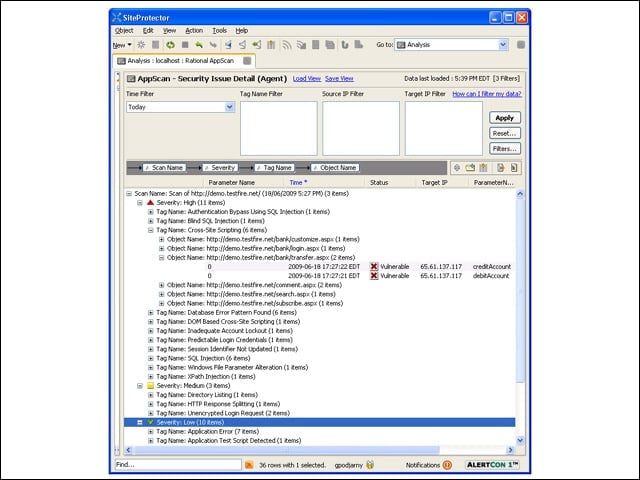This screenshot has width=640, height=480.
Task: Click the Filters... button
Action: pyautogui.click(x=505, y=149)
